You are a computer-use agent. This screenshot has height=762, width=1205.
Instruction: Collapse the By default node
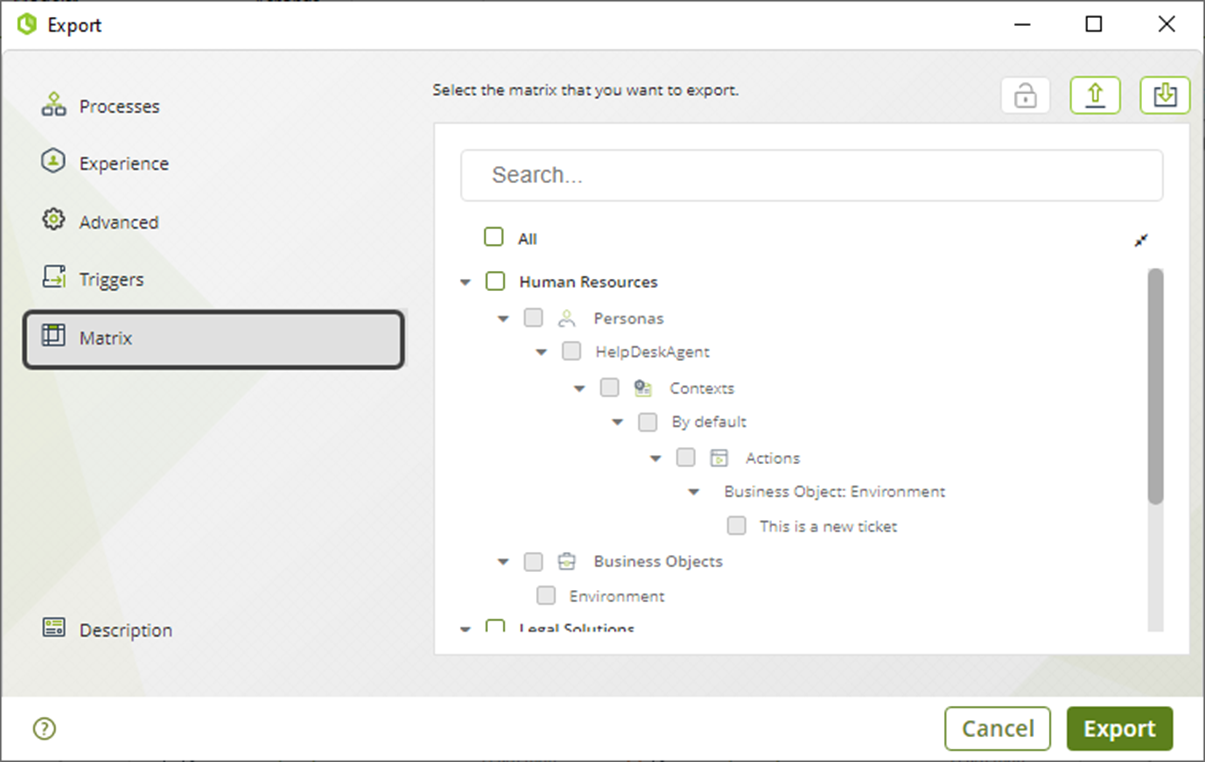click(x=618, y=423)
